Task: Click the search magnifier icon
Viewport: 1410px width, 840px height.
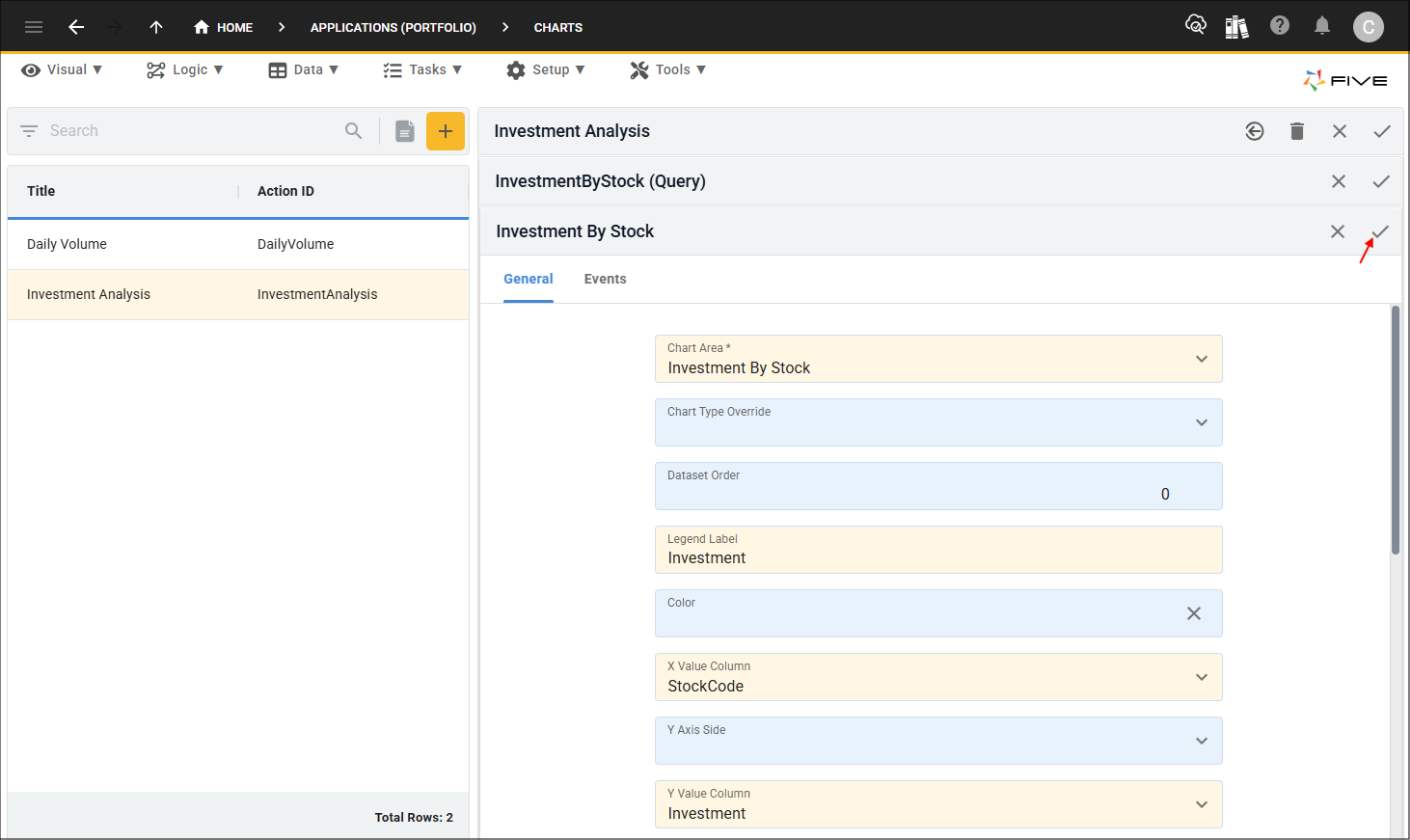Action: pyautogui.click(x=354, y=131)
